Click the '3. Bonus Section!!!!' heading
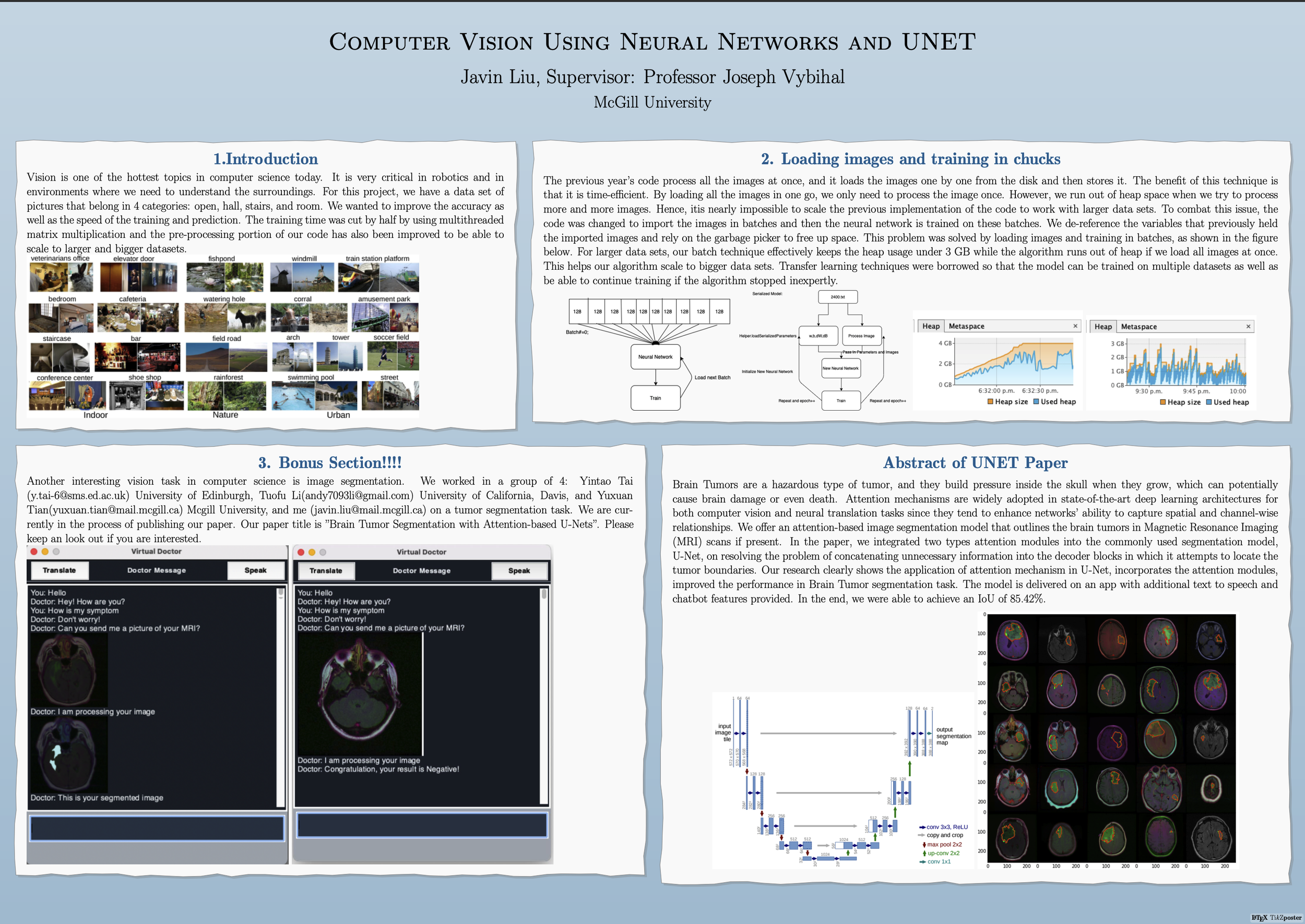This screenshot has height=924, width=1305. click(x=330, y=463)
